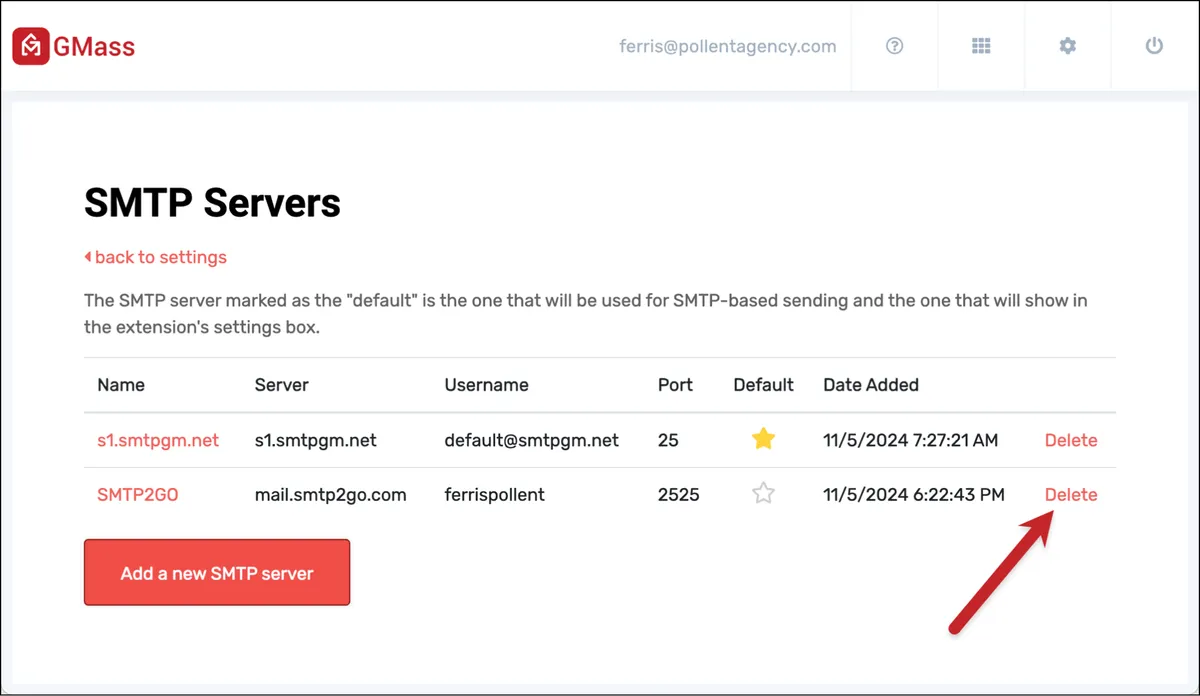1200x696 pixels.
Task: Click the filled star for s1.smtpgm.net
Action: (763, 440)
